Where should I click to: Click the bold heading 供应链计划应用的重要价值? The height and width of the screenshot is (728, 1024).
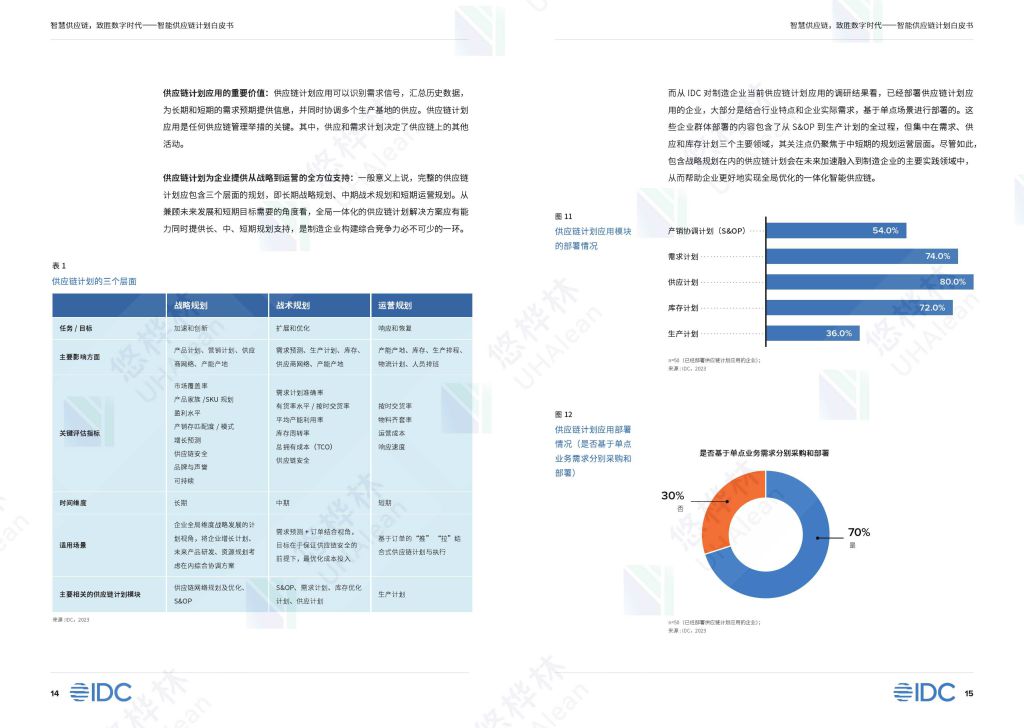tap(216, 93)
